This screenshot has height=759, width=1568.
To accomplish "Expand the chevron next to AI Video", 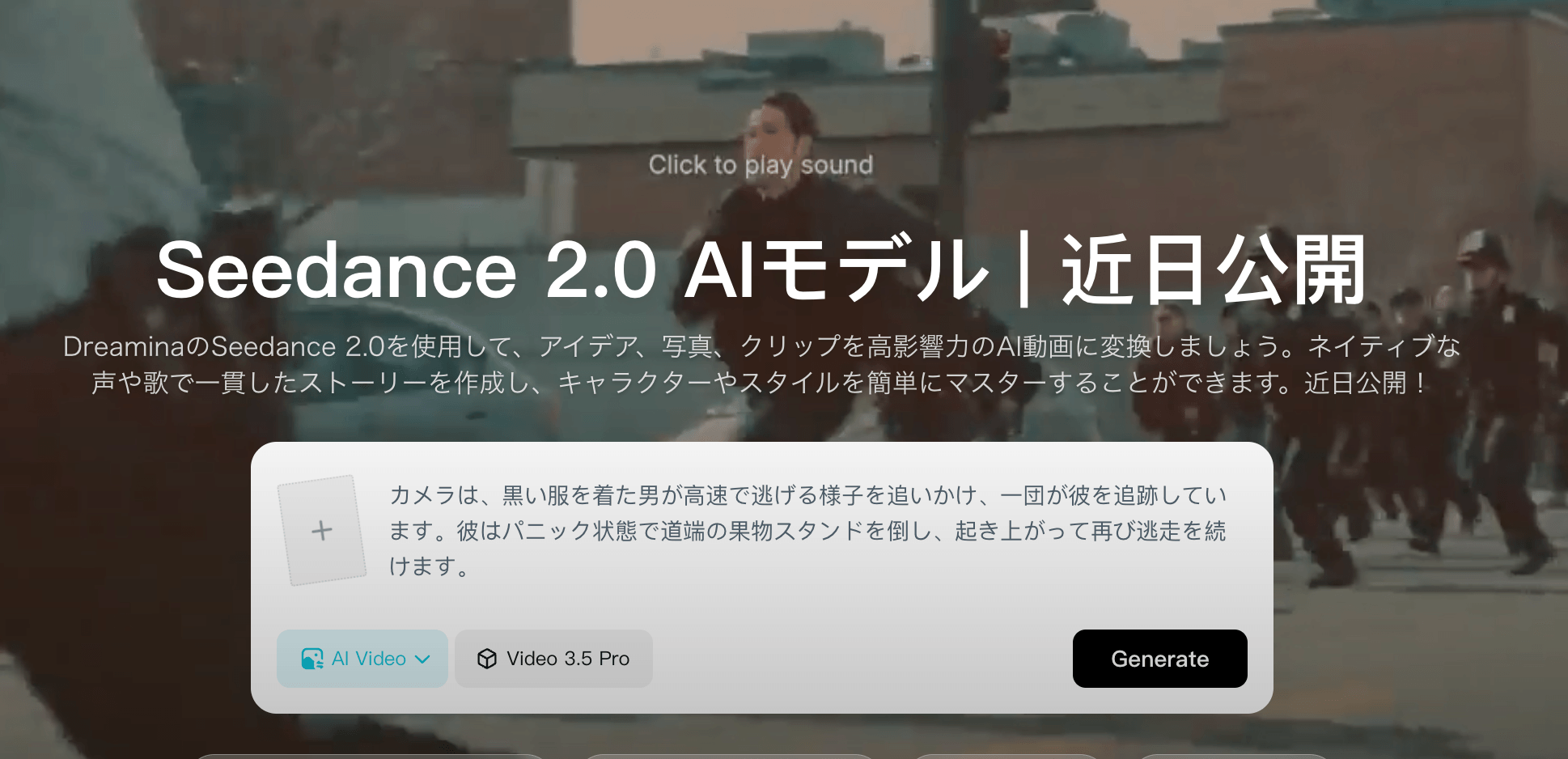I will click(422, 659).
